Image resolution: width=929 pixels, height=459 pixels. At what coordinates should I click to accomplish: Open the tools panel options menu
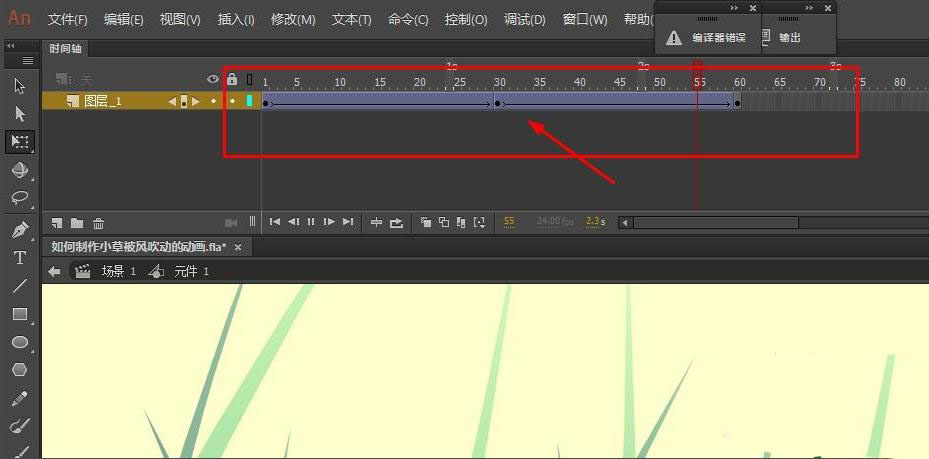[27, 60]
